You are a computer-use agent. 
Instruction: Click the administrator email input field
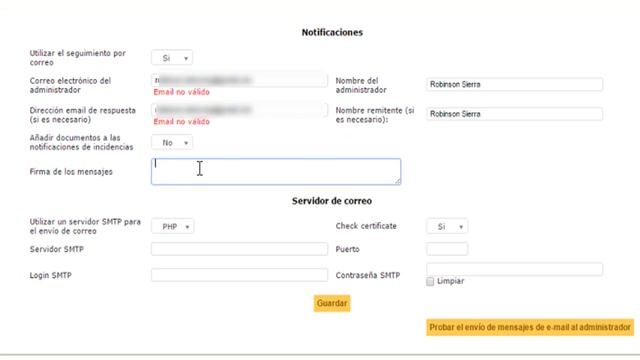(x=239, y=80)
